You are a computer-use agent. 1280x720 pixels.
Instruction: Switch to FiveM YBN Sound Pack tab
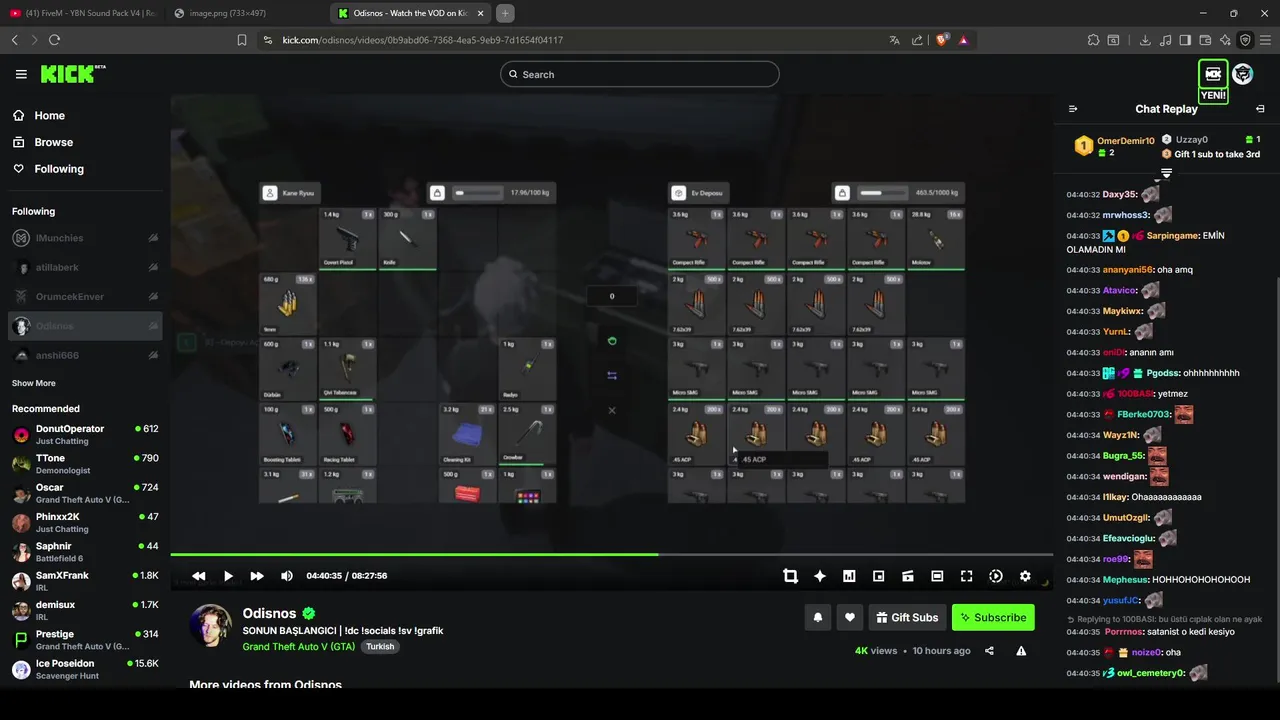(82, 13)
